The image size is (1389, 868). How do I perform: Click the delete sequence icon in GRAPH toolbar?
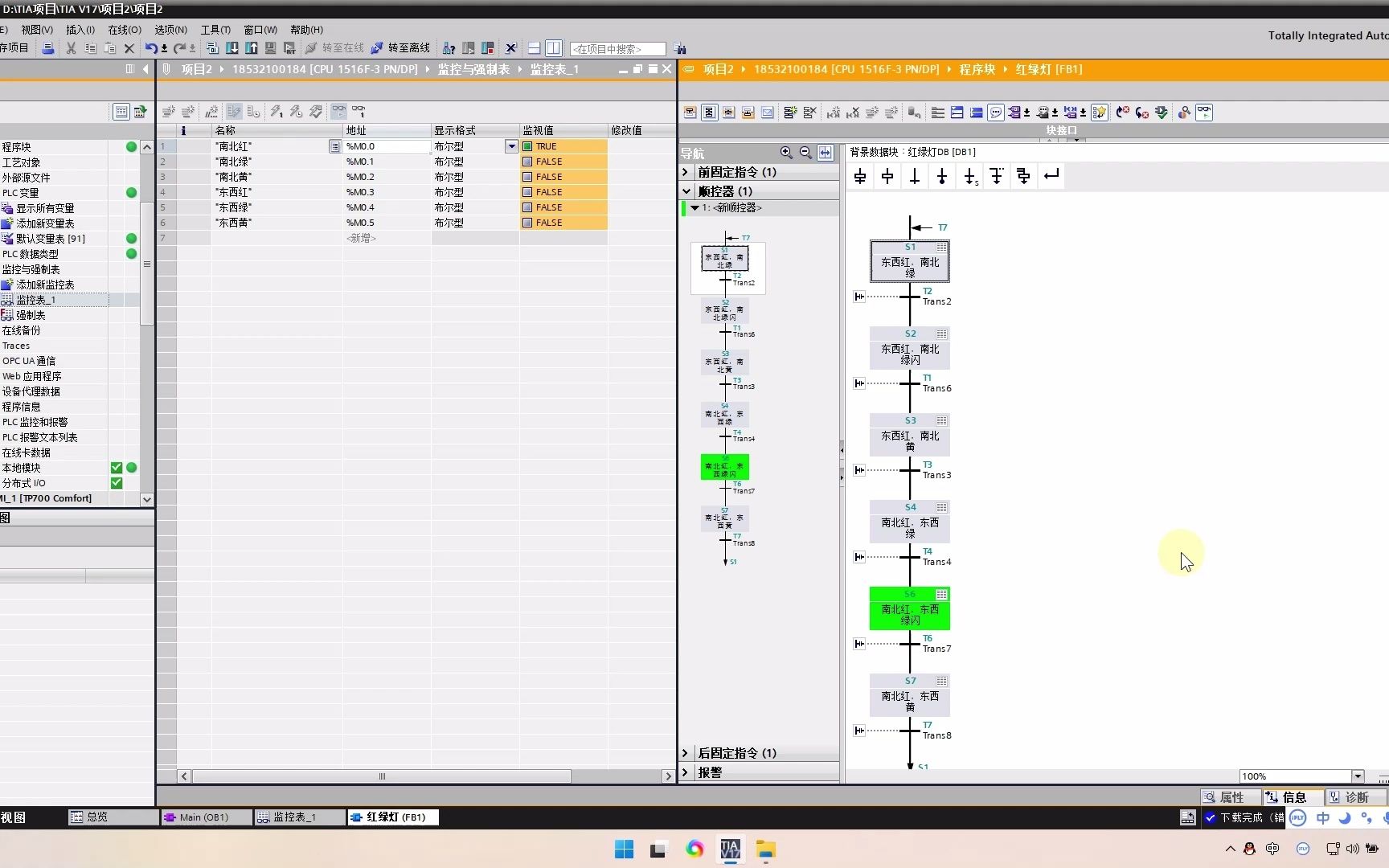(x=809, y=113)
